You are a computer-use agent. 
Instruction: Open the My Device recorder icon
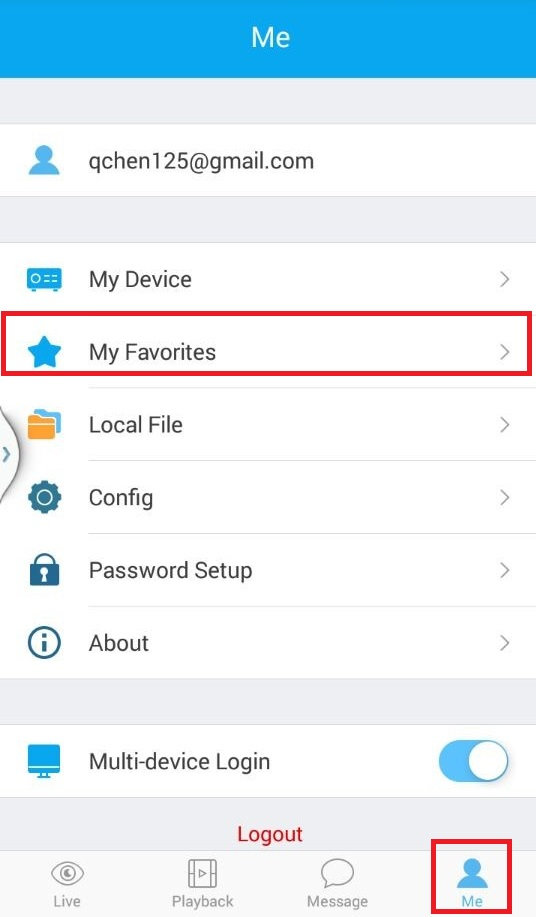click(x=44, y=279)
